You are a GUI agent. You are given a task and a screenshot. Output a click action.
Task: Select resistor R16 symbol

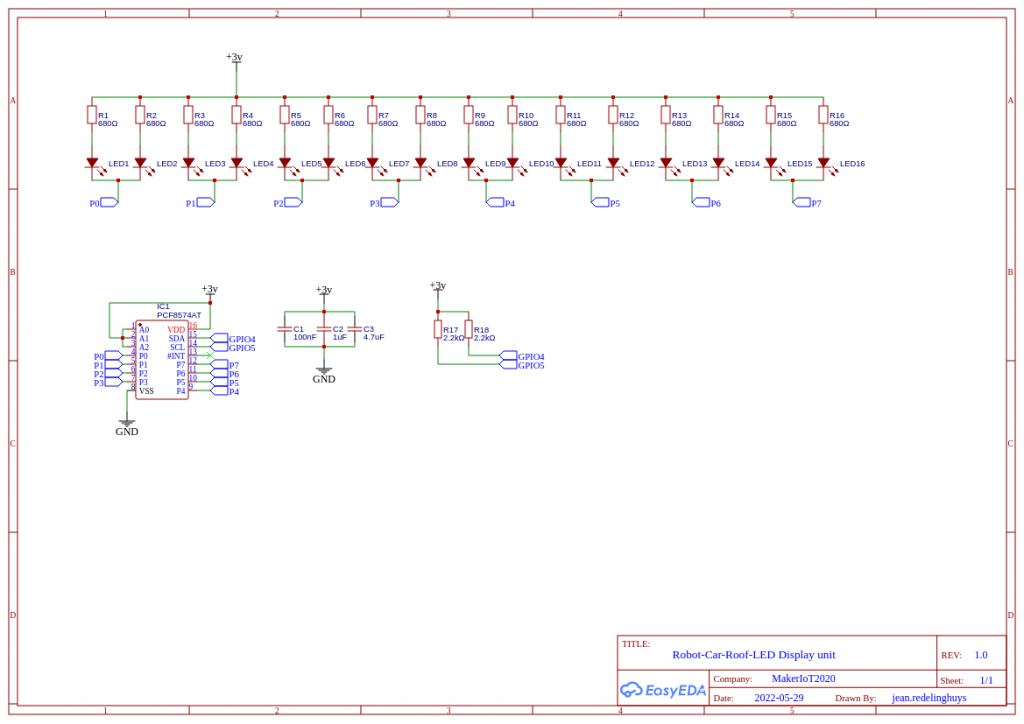[824, 115]
